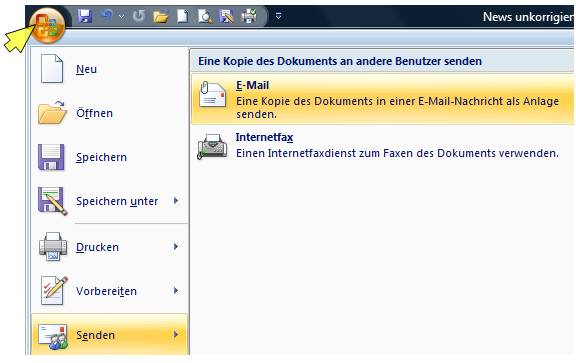Click Save As pencil icon in toolbar
Screen dimensions: 576x363
[x=227, y=16]
